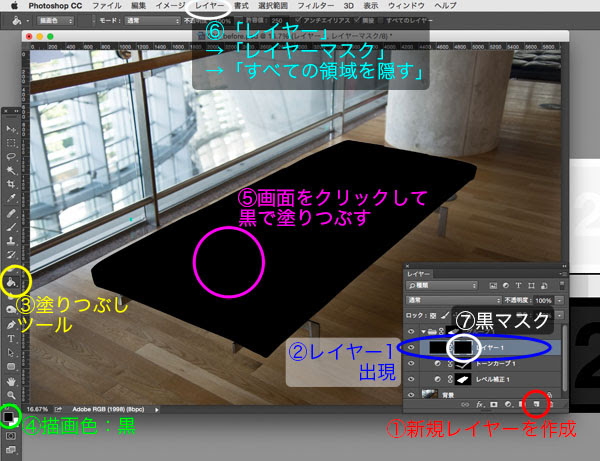Open the 描画色 fill source dropdown
The height and width of the screenshot is (461, 600).
click(55, 21)
